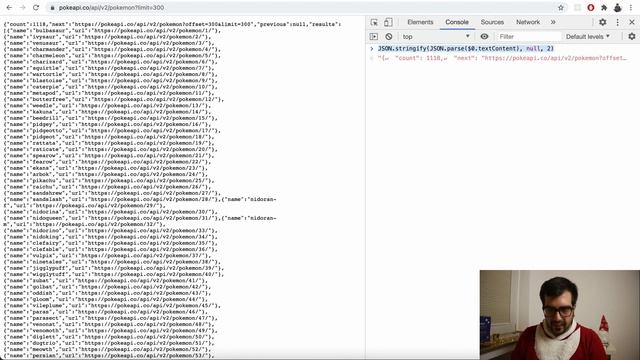
Task: Open Chrome's three-dot menu
Action: coord(631,8)
